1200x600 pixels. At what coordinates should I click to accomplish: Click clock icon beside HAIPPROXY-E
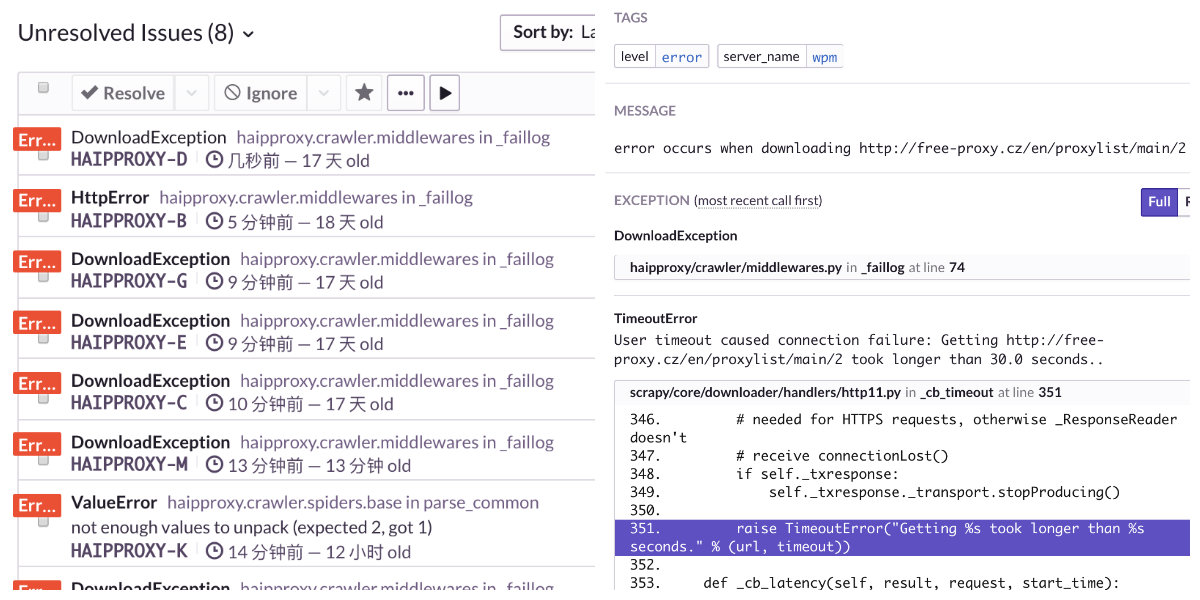[214, 343]
